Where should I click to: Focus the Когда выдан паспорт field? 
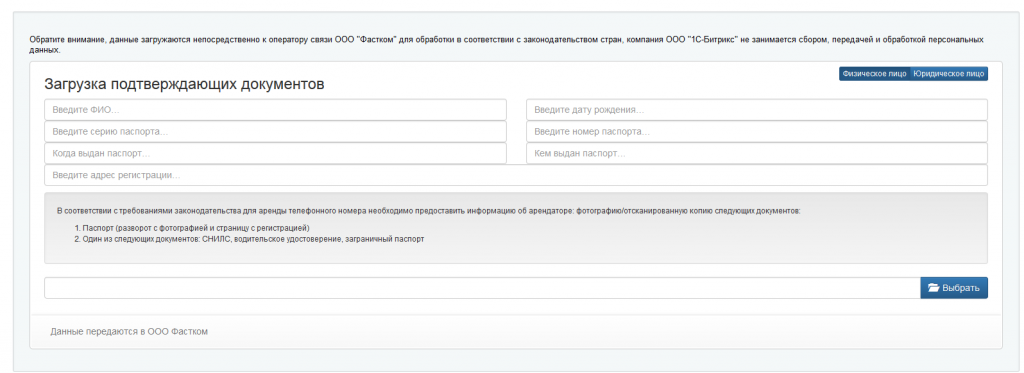click(x=276, y=154)
